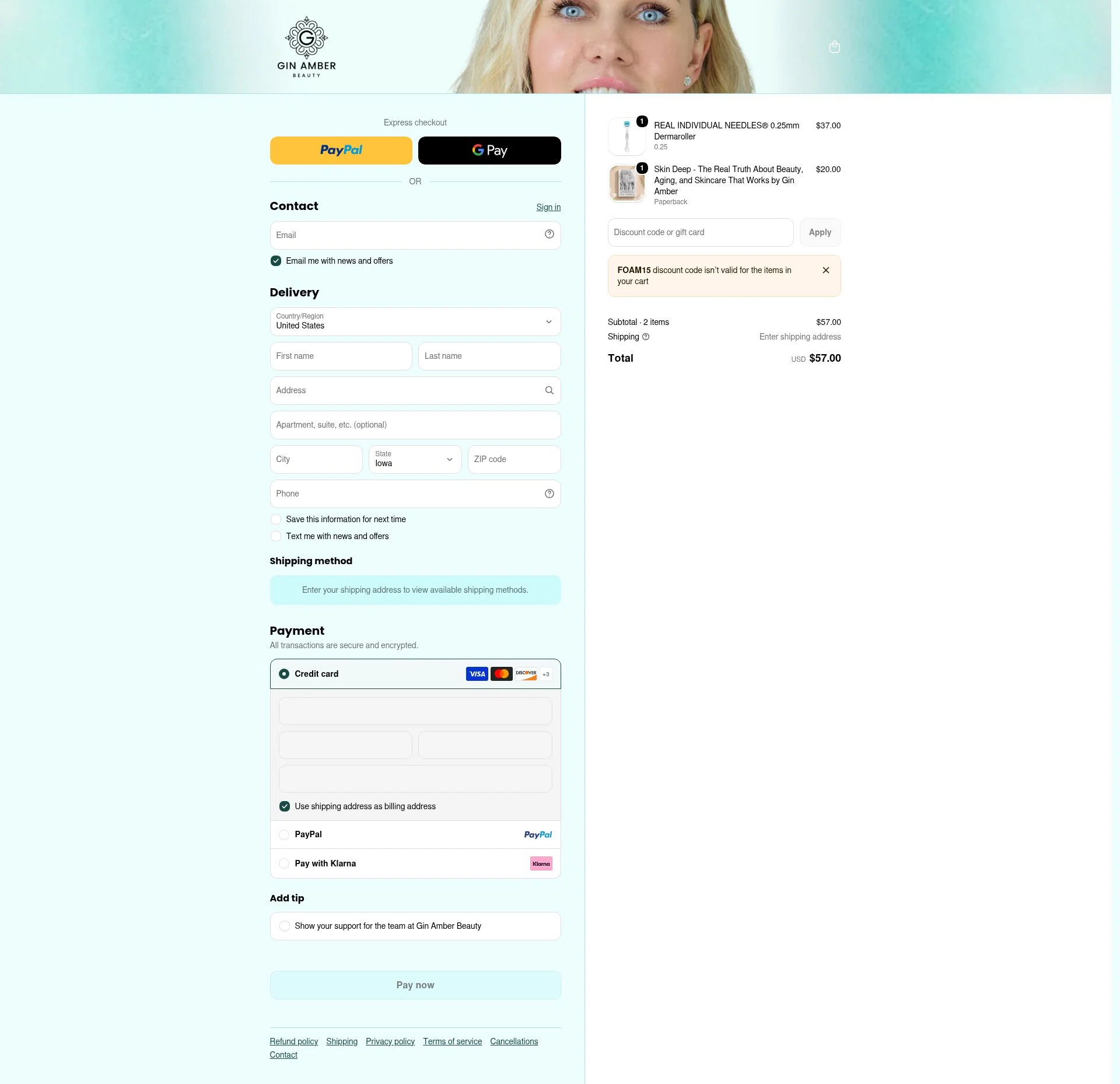Viewport: 1120px width, 1084px height.
Task: Focus the ZIP code field
Action: pyautogui.click(x=514, y=460)
